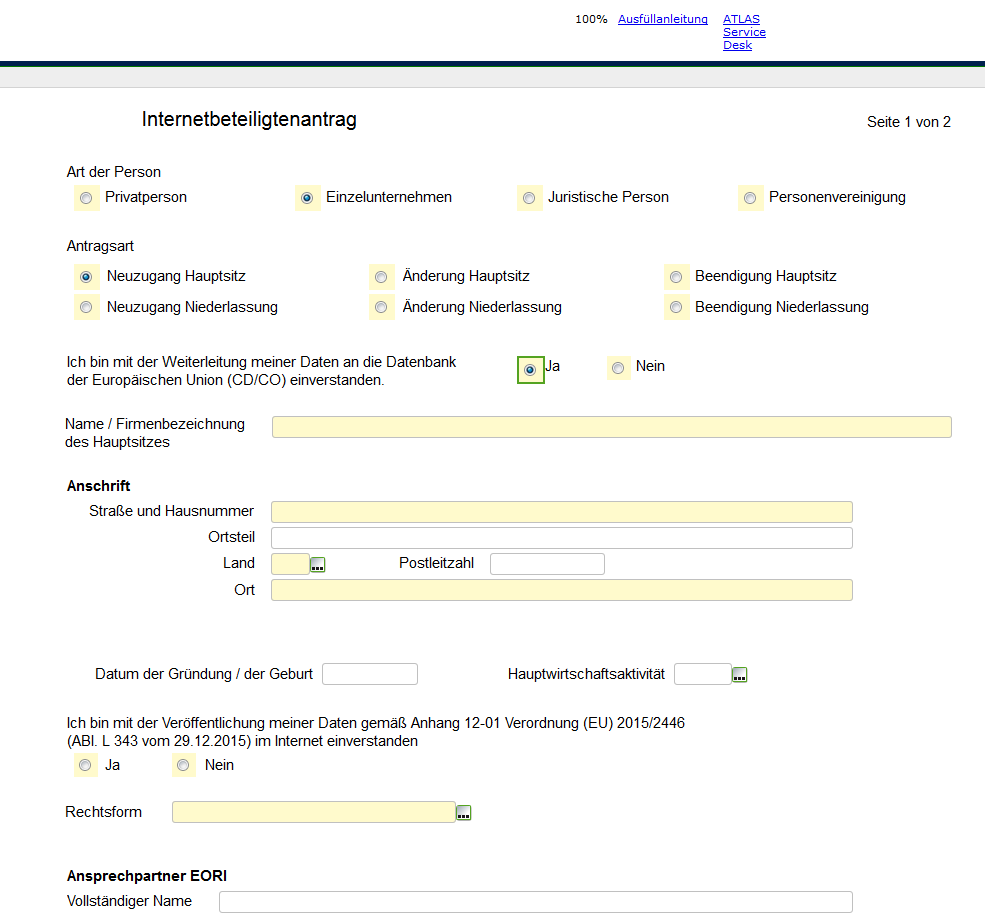985x915 pixels.
Task: Choose Nein for EU database forwarding
Action: tap(618, 367)
